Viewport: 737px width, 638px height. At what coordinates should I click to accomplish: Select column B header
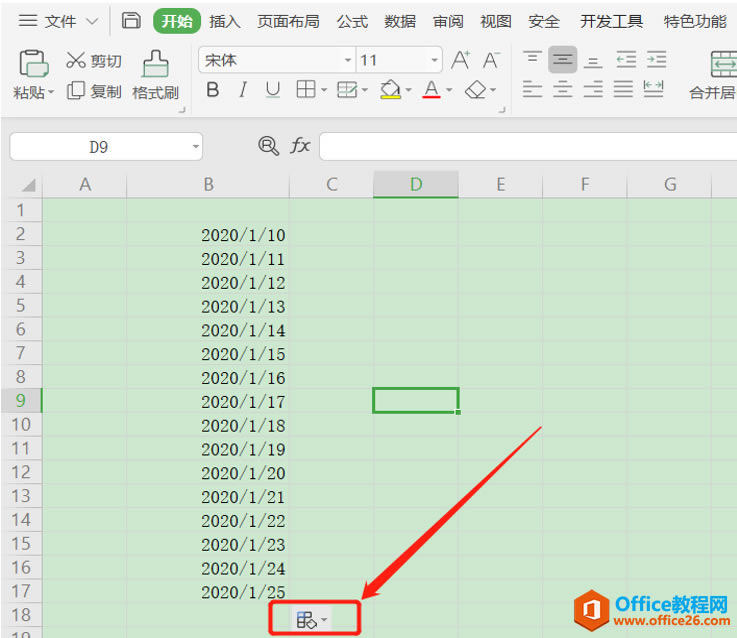208,184
